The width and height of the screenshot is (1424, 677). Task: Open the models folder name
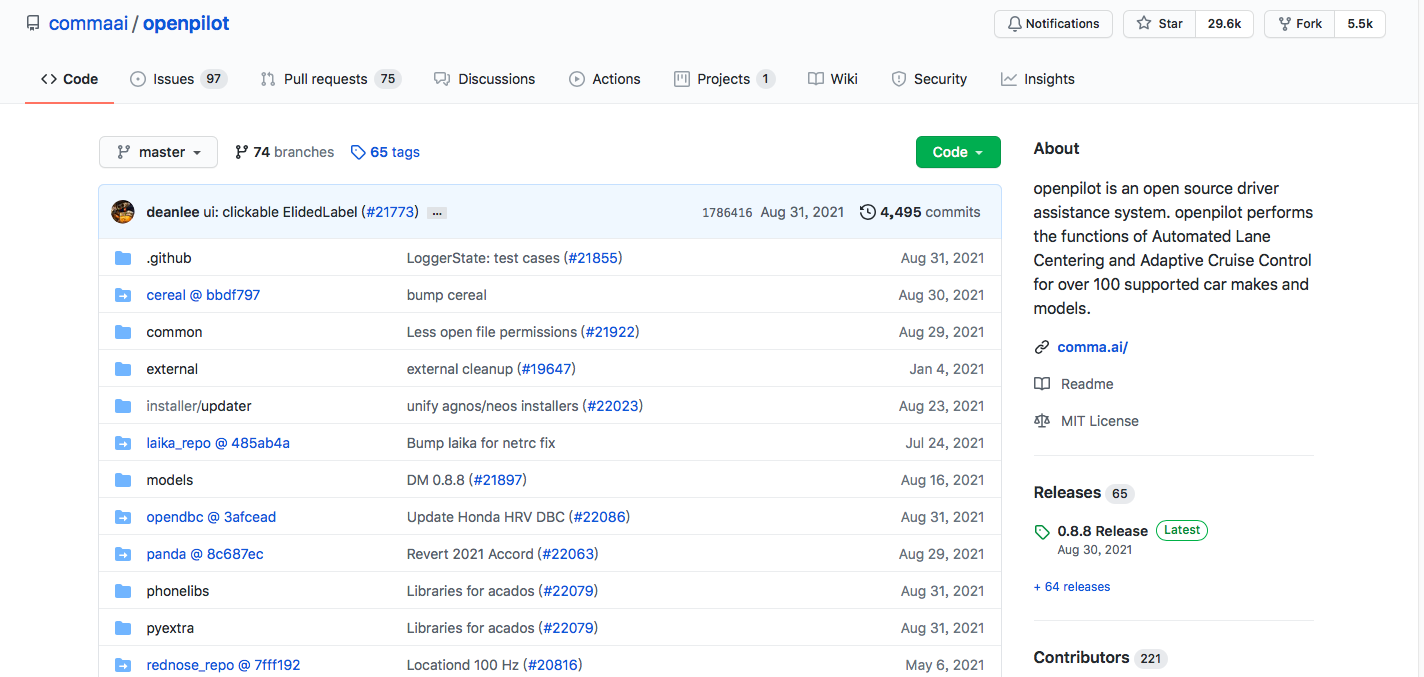pos(170,480)
